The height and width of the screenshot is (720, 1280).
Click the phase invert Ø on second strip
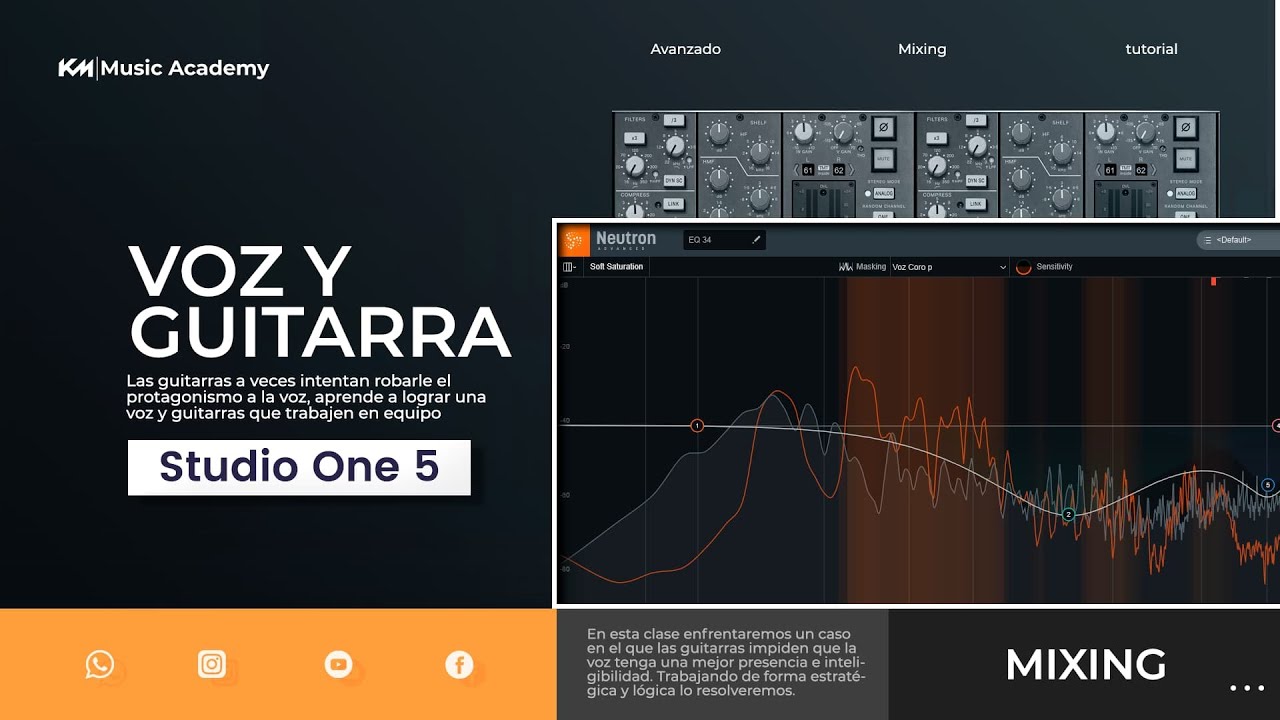click(x=1186, y=127)
